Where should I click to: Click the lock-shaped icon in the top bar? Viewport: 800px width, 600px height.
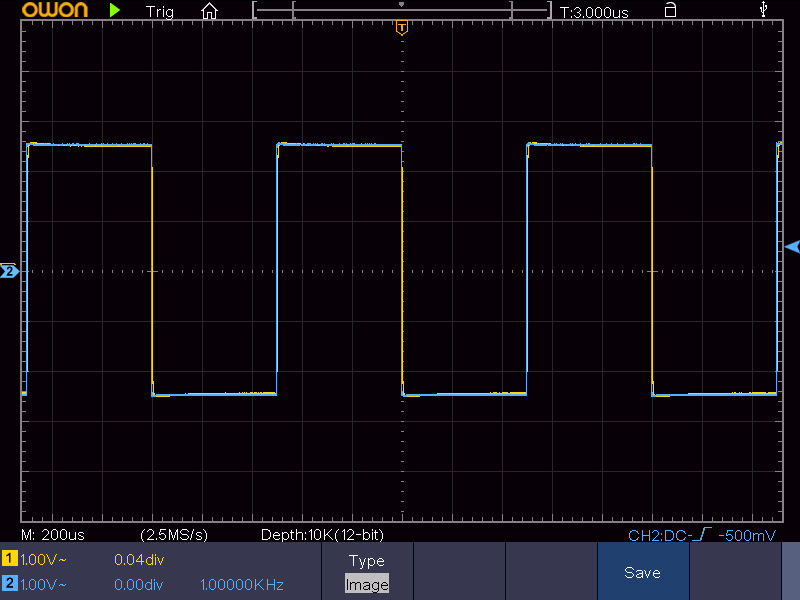tap(670, 10)
